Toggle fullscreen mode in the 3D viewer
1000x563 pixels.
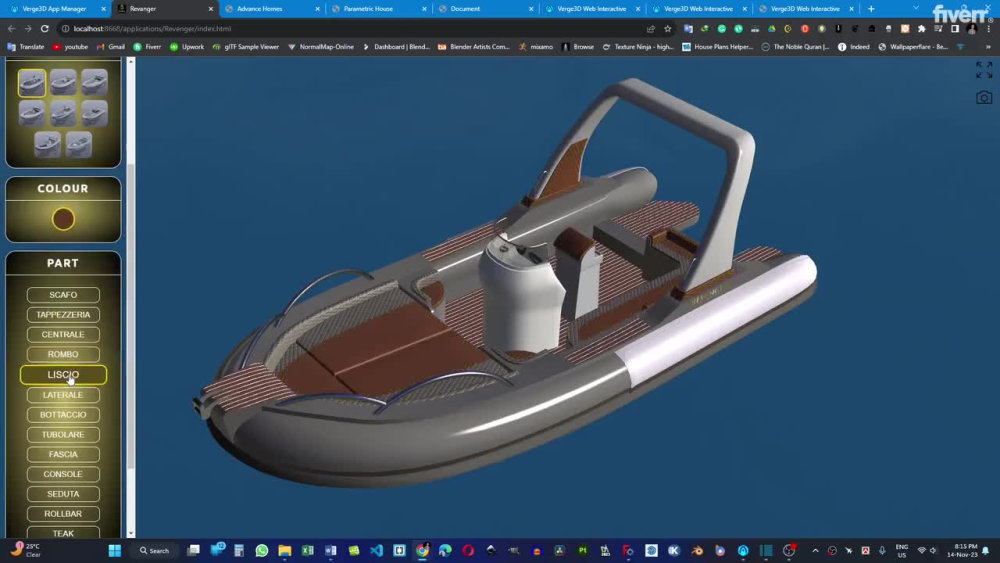point(984,69)
